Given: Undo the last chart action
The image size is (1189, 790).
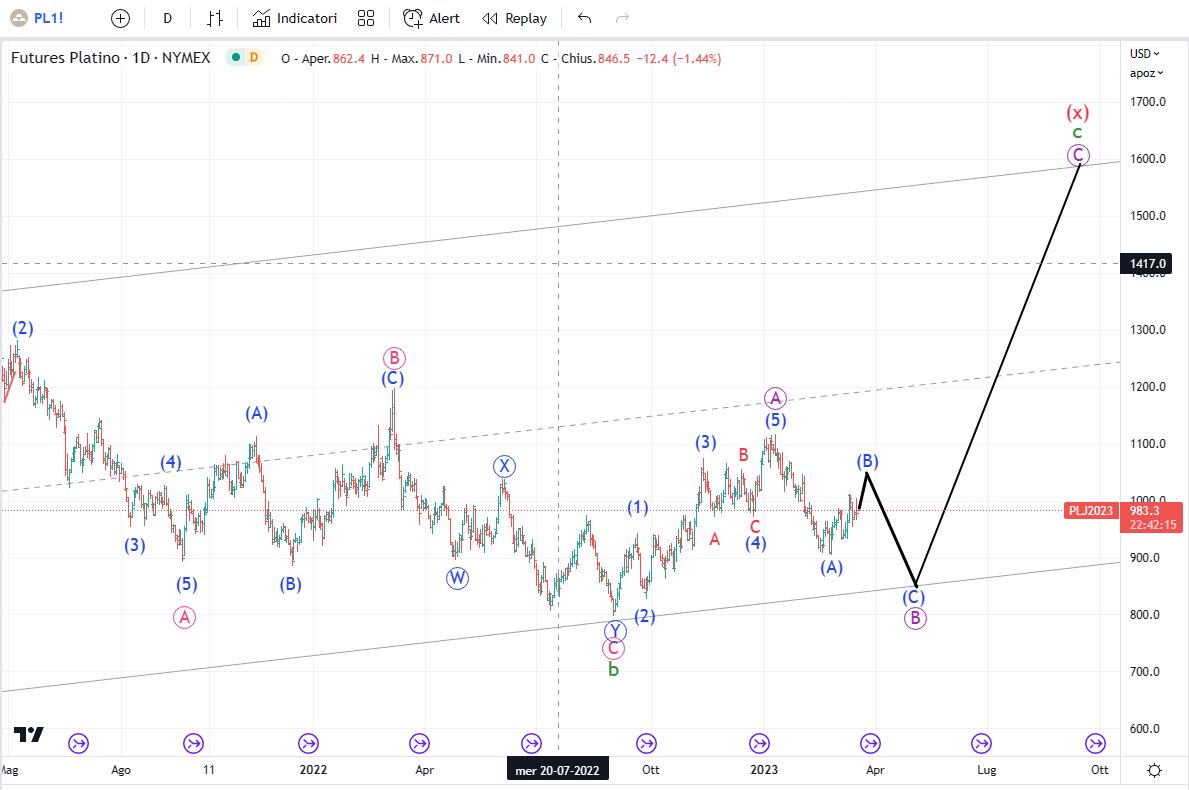Looking at the screenshot, I should [584, 18].
